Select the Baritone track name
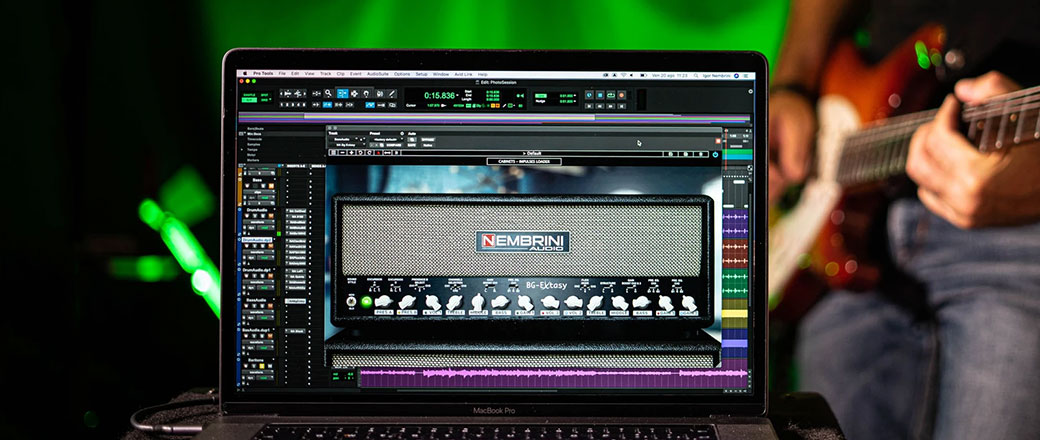 click(x=257, y=360)
